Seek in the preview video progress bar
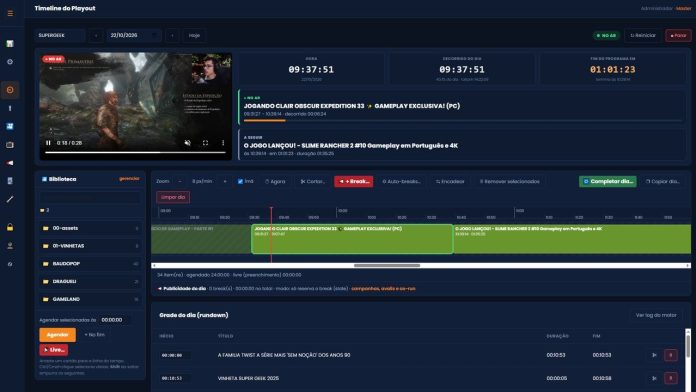Screen dimensions: 696x392 135,152
